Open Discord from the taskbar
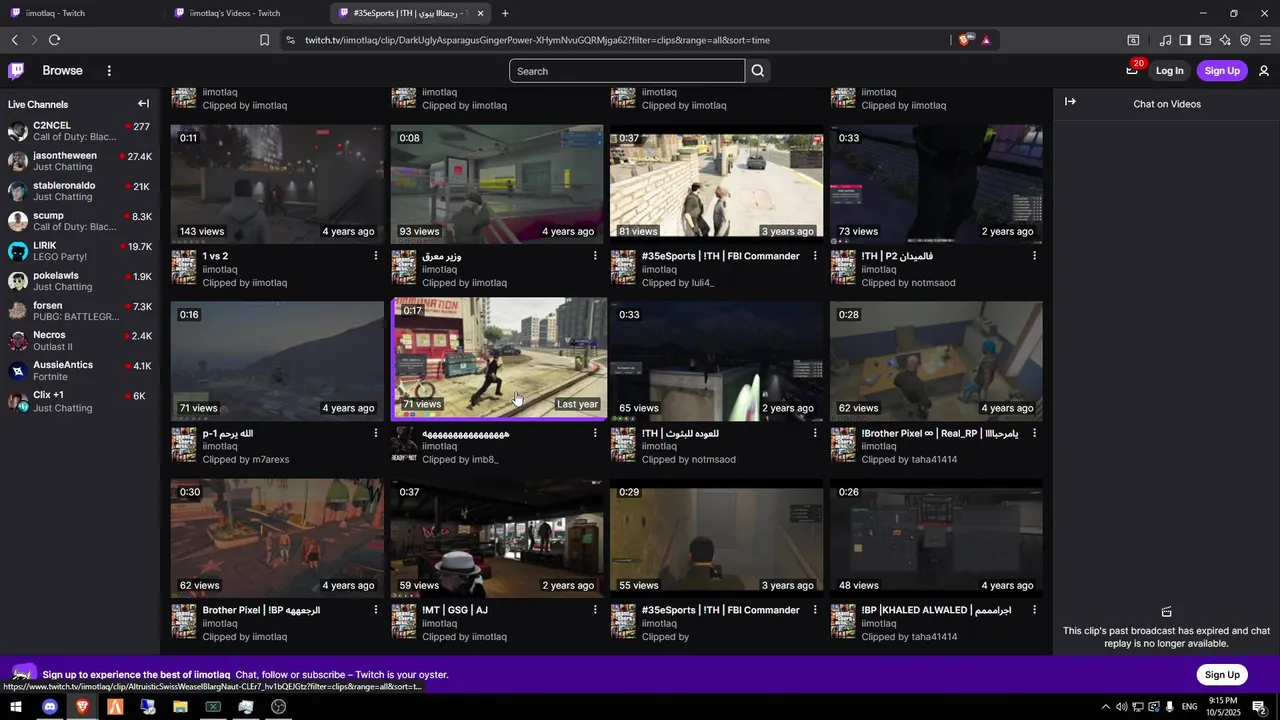Viewport: 1280px width, 720px height. pyautogui.click(x=50, y=707)
